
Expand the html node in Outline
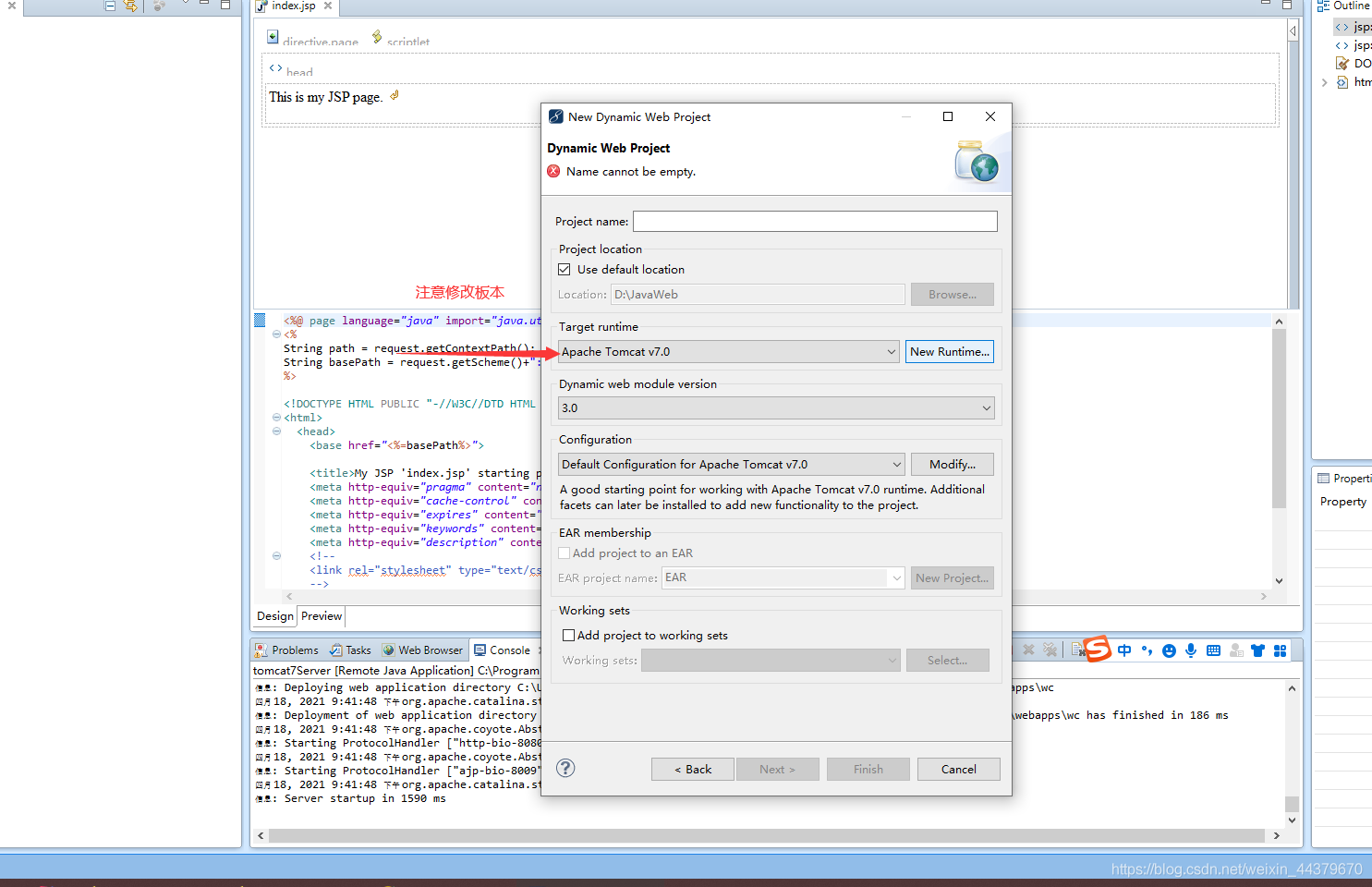pos(1324,82)
